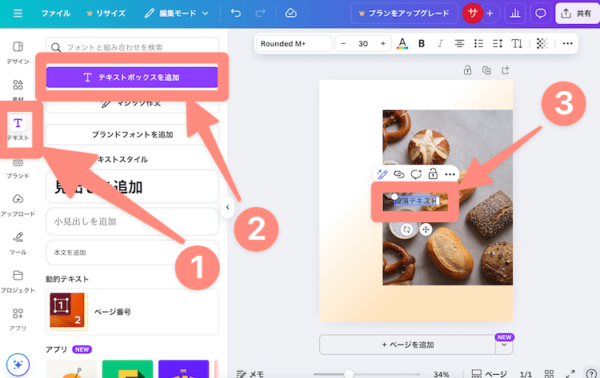Duplicate the page
The height and width of the screenshot is (378, 600).
click(486, 70)
